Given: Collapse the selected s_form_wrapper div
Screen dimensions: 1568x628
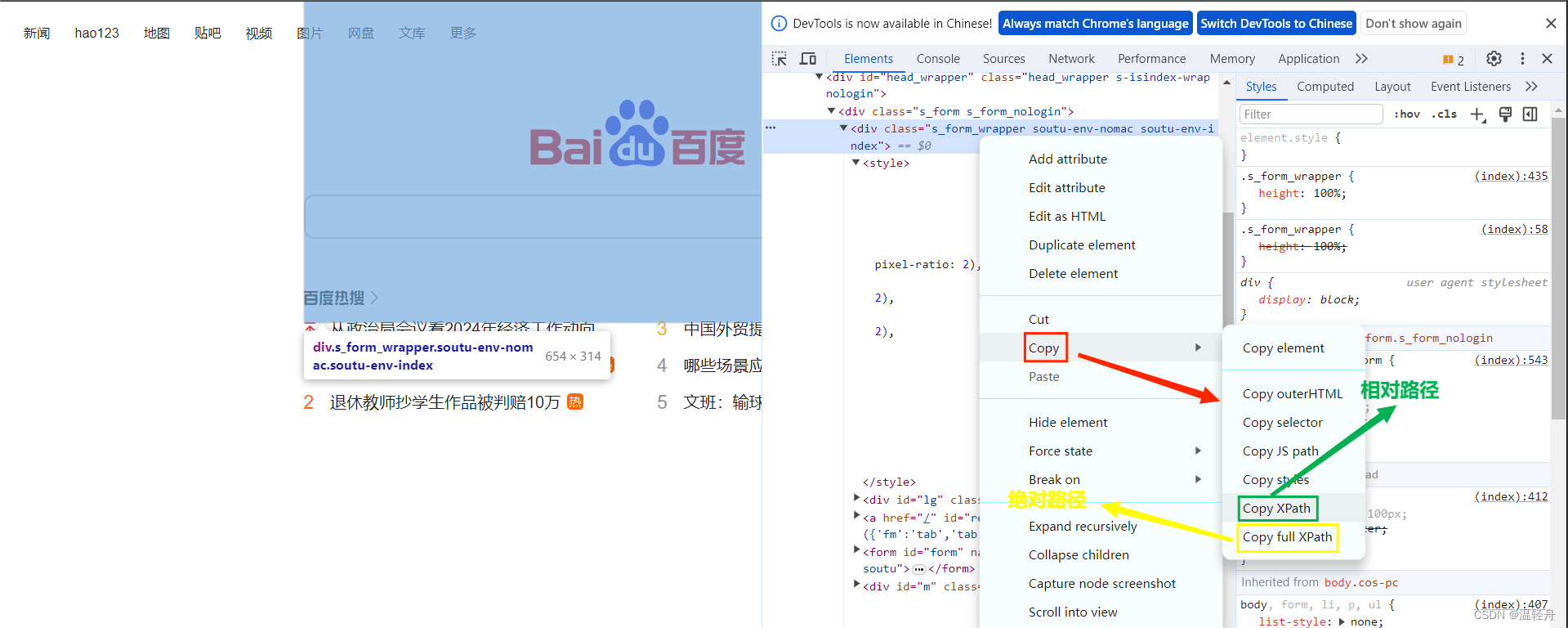Looking at the screenshot, I should click(844, 128).
